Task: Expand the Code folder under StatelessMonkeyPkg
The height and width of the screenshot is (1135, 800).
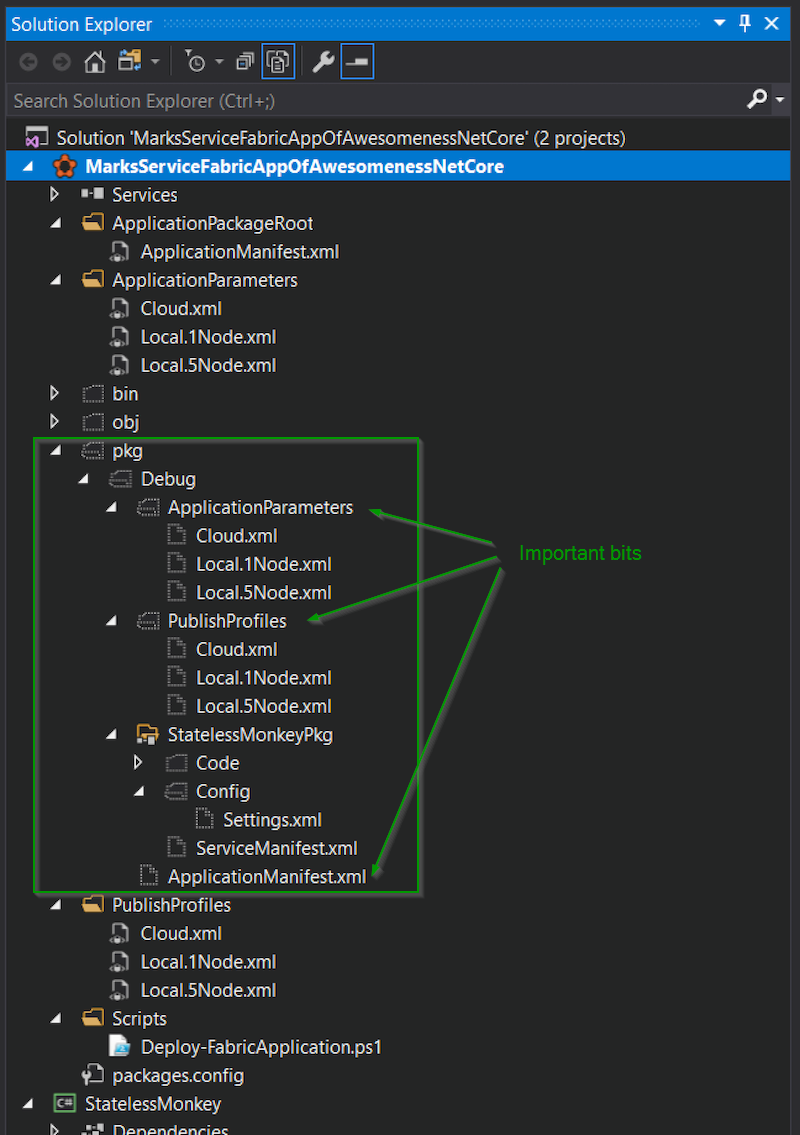Action: [139, 763]
